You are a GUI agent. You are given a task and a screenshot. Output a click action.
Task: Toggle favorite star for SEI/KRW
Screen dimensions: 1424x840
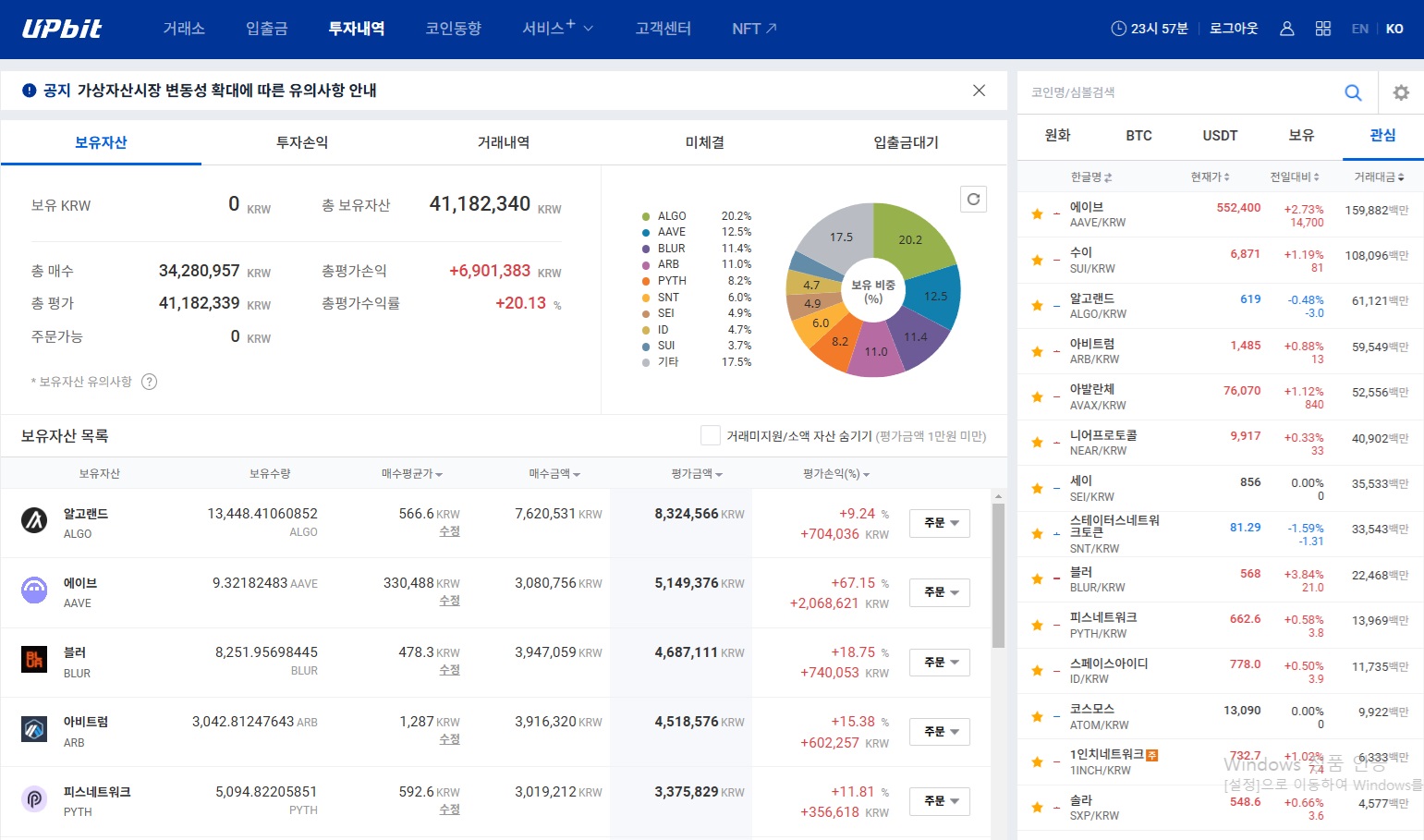pyautogui.click(x=1037, y=488)
